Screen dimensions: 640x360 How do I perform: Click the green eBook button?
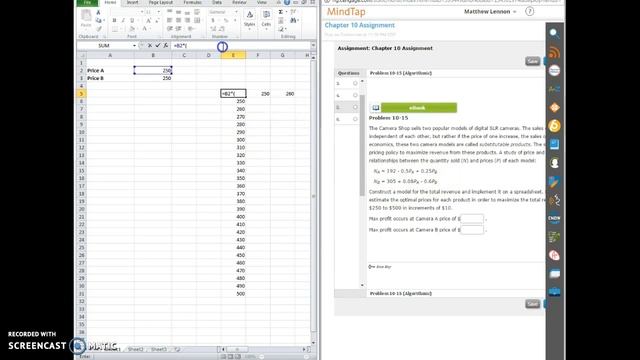point(419,108)
